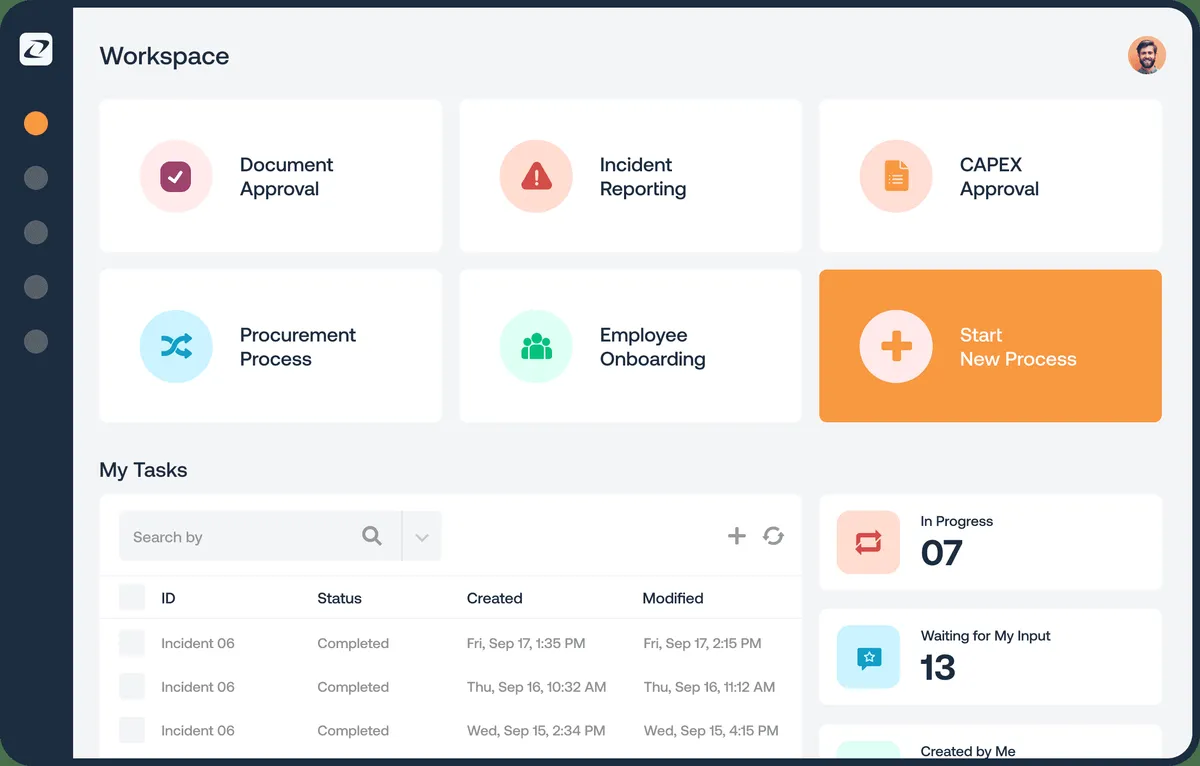1200x766 pixels.
Task: Click the Employee Onboarding people icon
Action: click(536, 347)
